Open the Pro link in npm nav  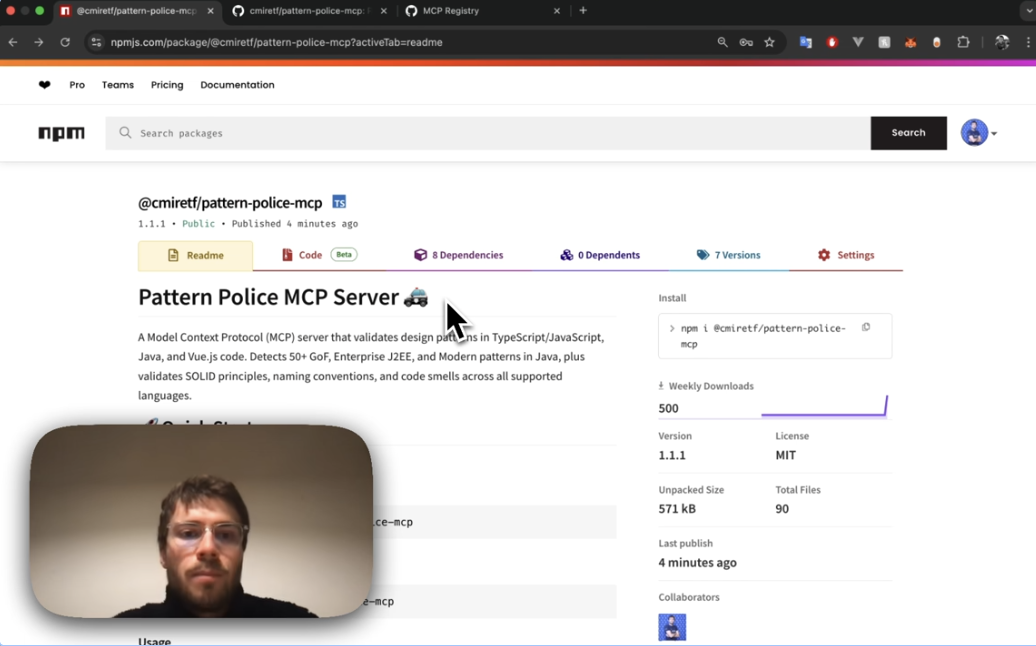point(77,85)
